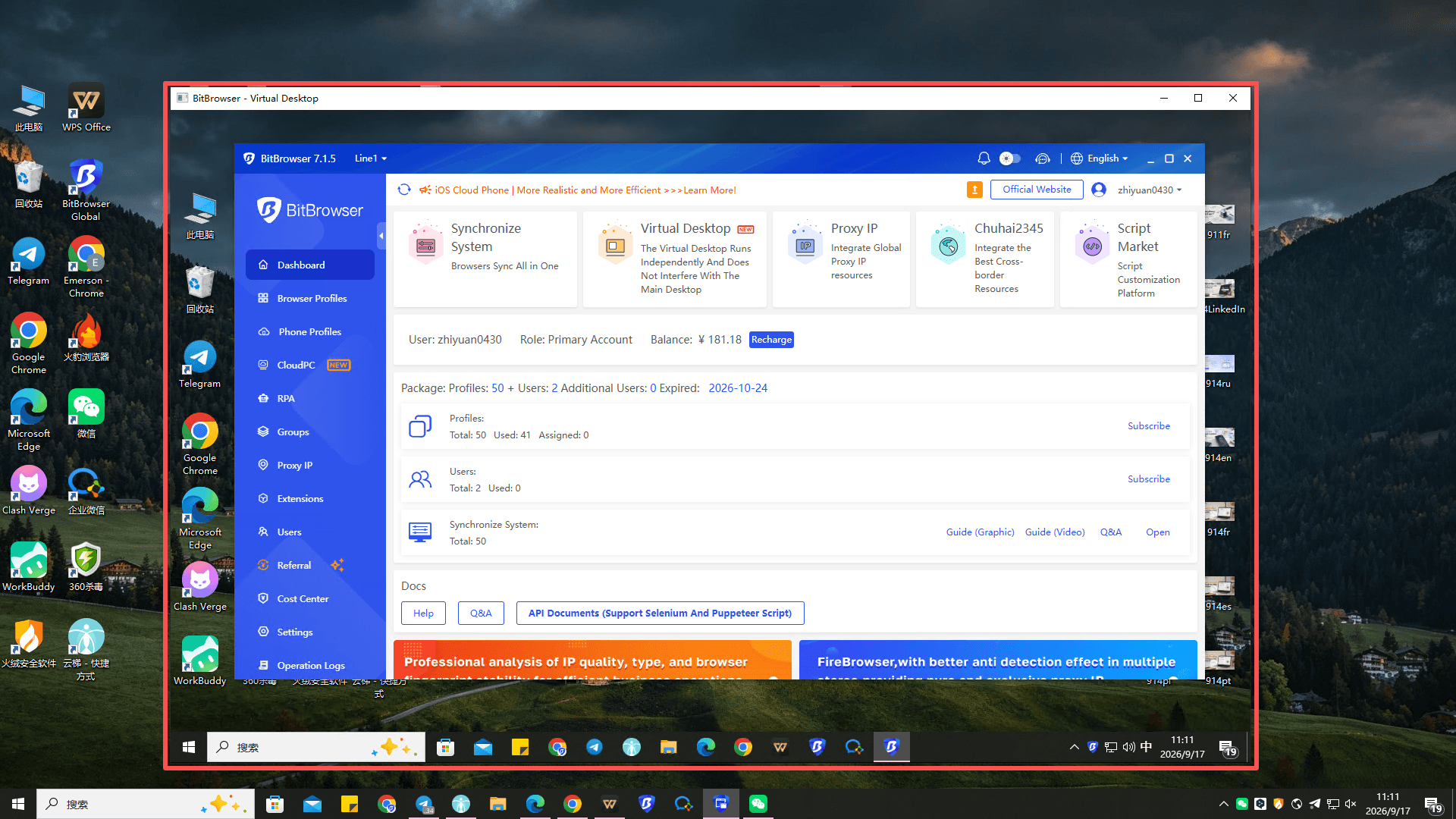The width and height of the screenshot is (1456, 819).
Task: Click the host Windows Start button
Action: (x=18, y=804)
